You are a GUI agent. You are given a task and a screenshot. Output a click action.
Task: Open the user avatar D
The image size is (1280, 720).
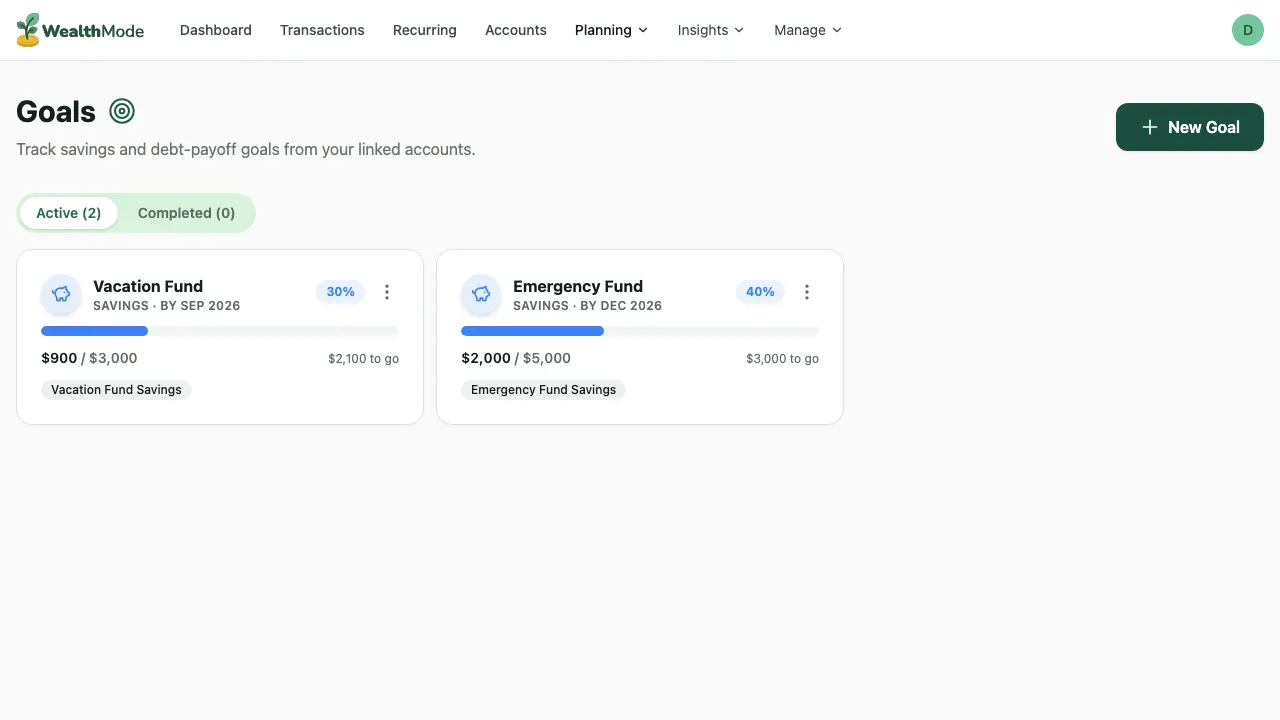(x=1248, y=30)
